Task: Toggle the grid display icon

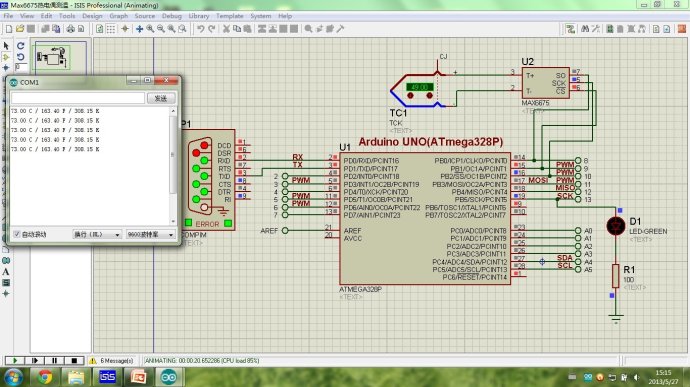Action: point(111,29)
